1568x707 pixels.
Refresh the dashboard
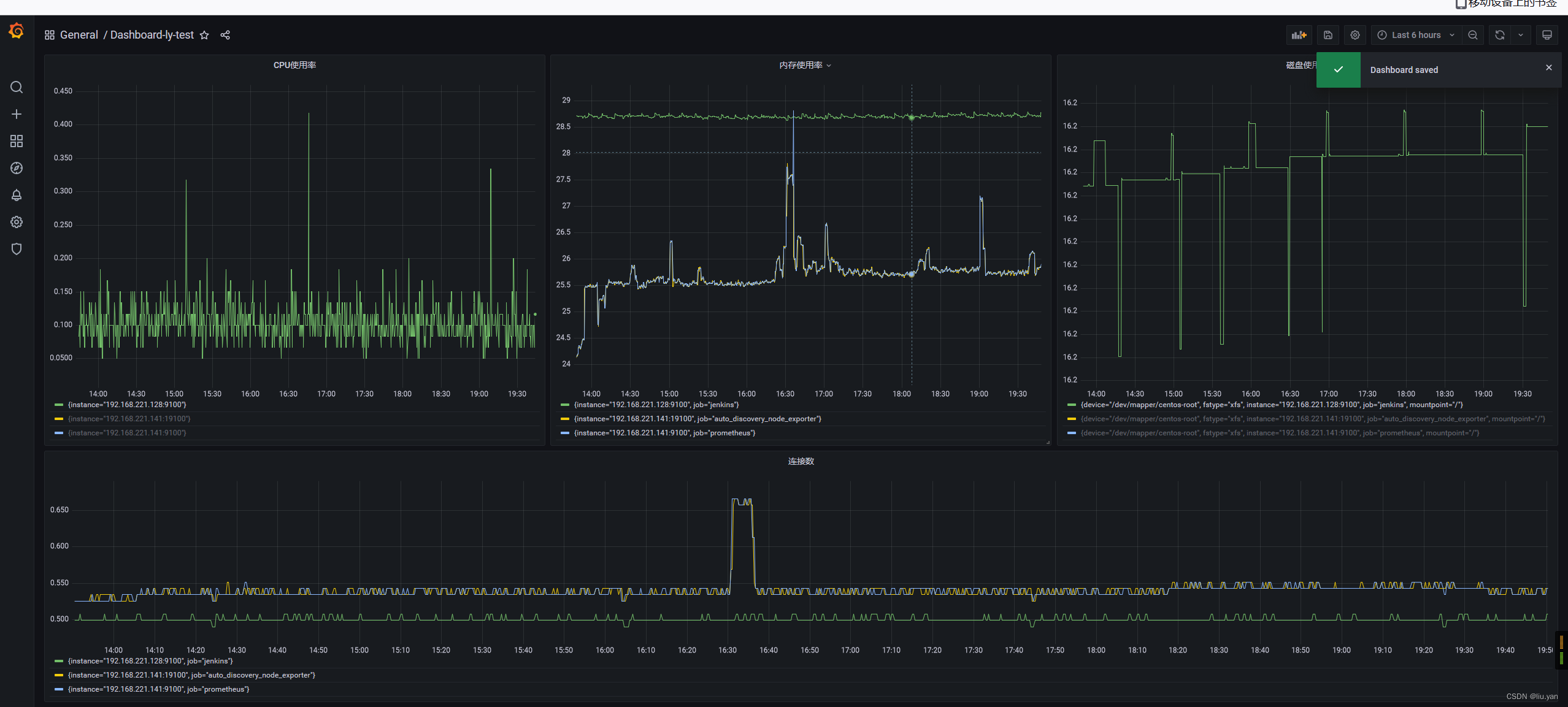1499,35
